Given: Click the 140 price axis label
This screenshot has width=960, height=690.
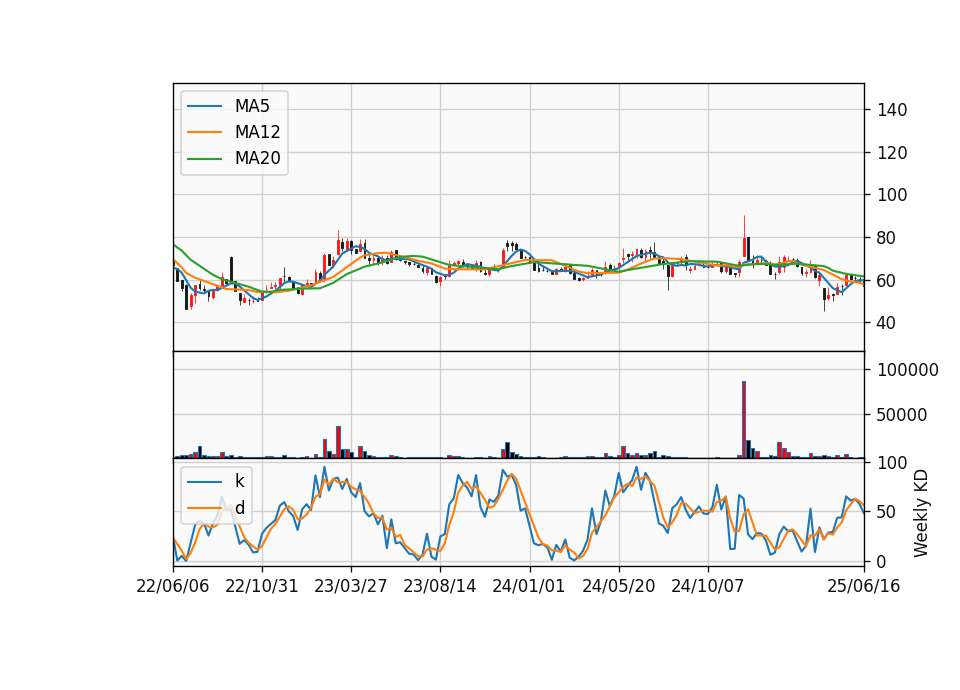Looking at the screenshot, I should 892,110.
